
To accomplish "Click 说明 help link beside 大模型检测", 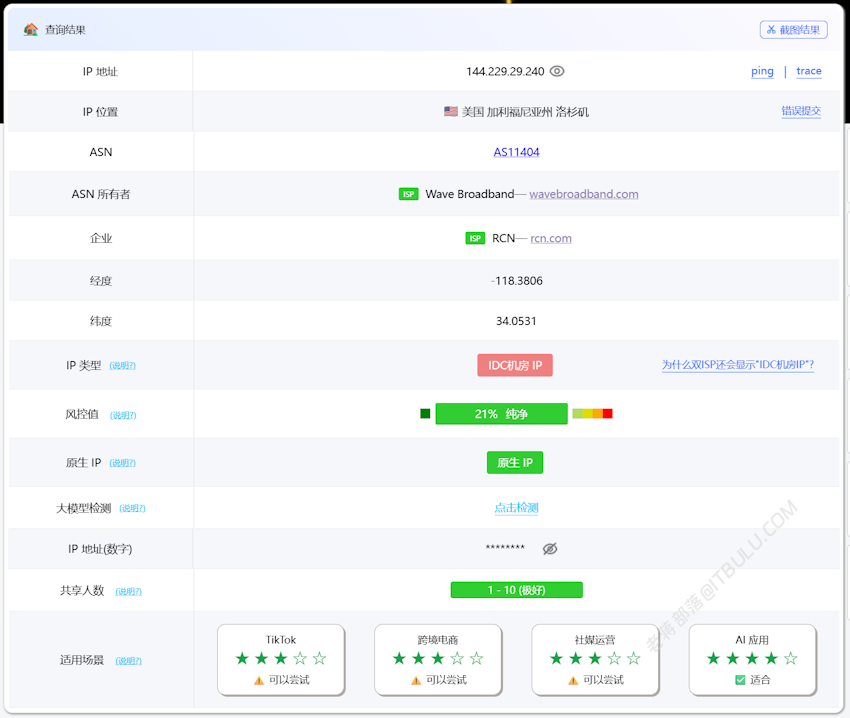I will click(132, 509).
